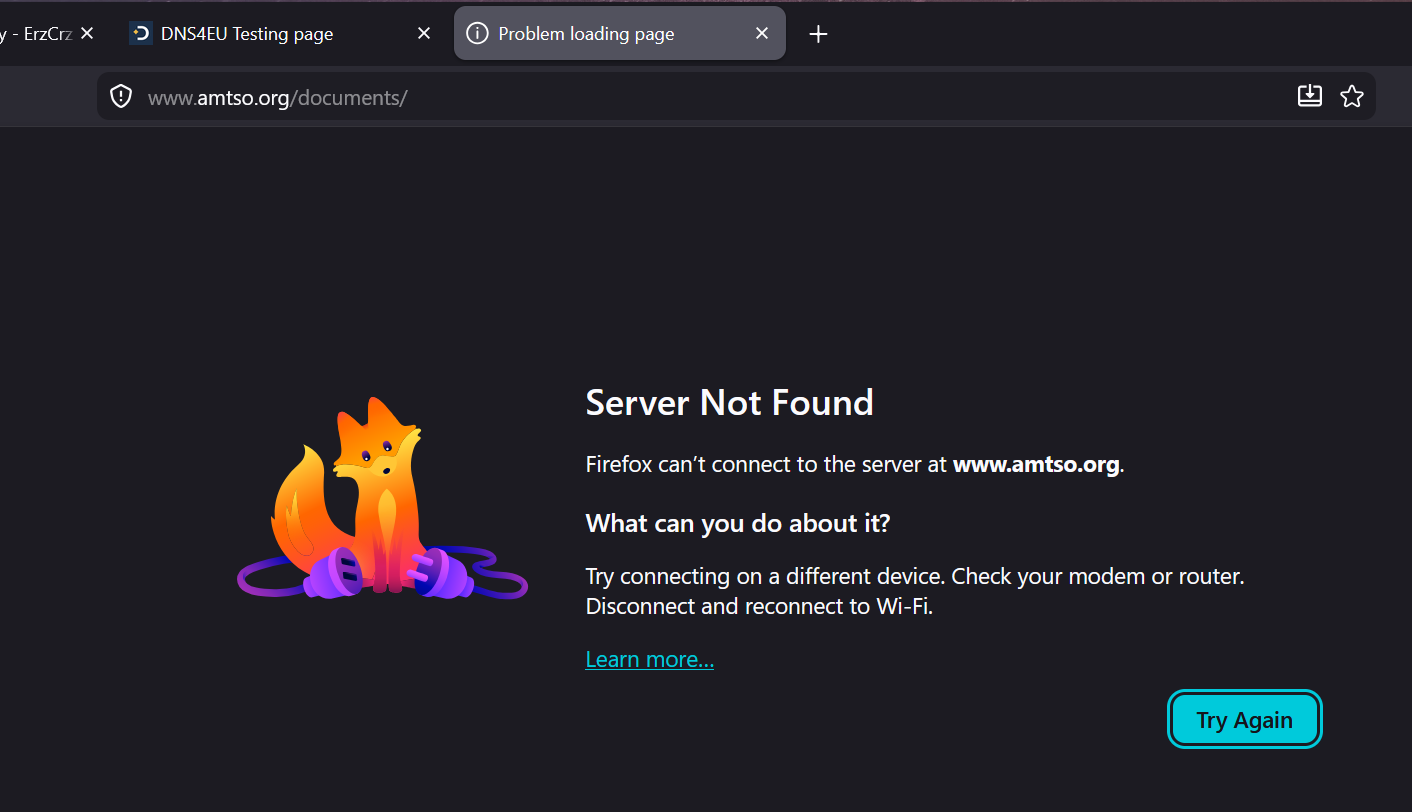Close the ErzCrz tab

[87, 34]
